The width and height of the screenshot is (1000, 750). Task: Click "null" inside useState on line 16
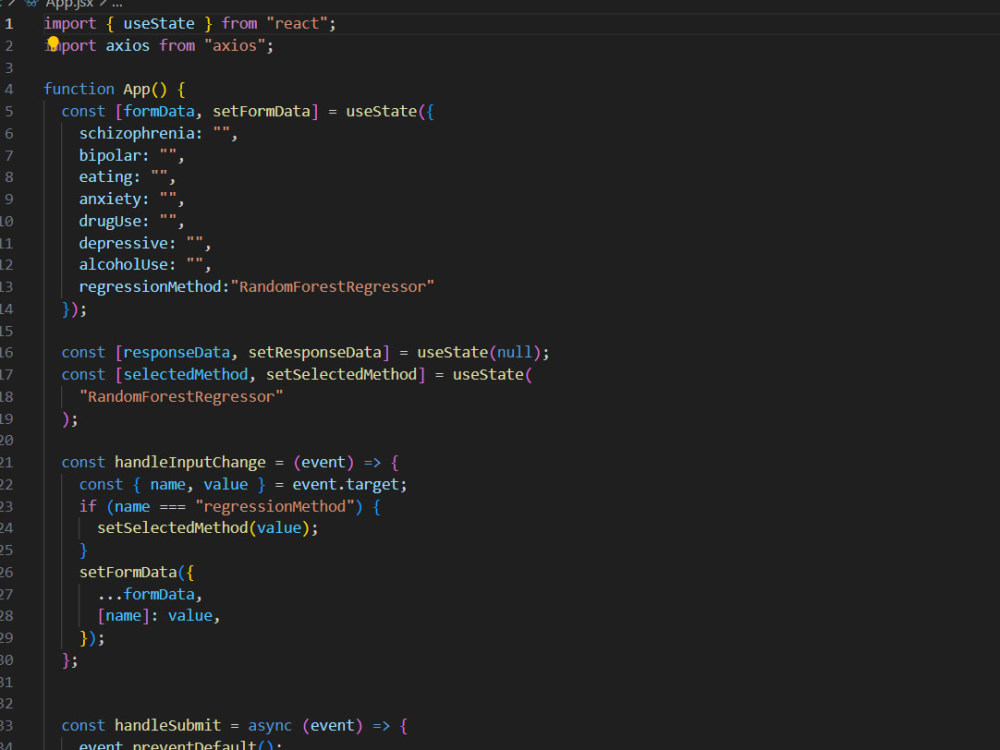point(515,353)
